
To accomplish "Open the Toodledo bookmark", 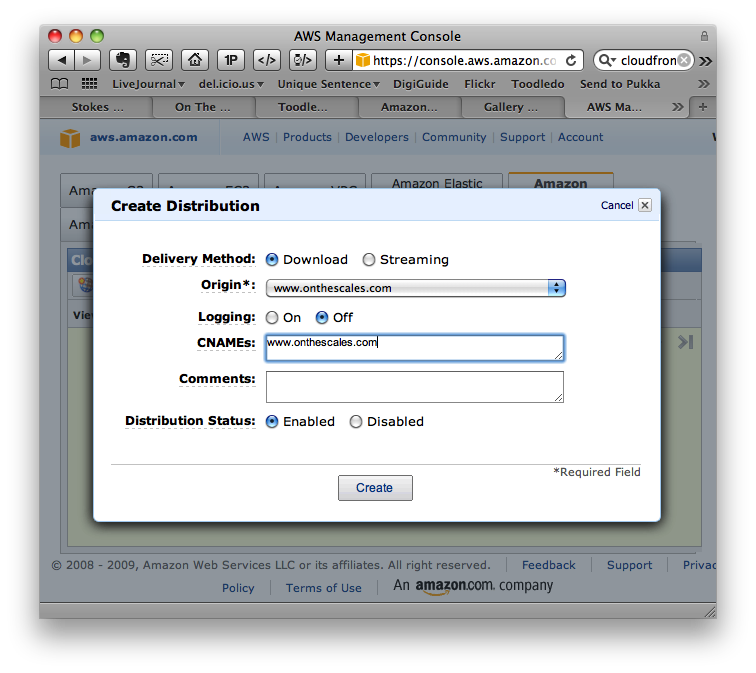I will coord(538,84).
